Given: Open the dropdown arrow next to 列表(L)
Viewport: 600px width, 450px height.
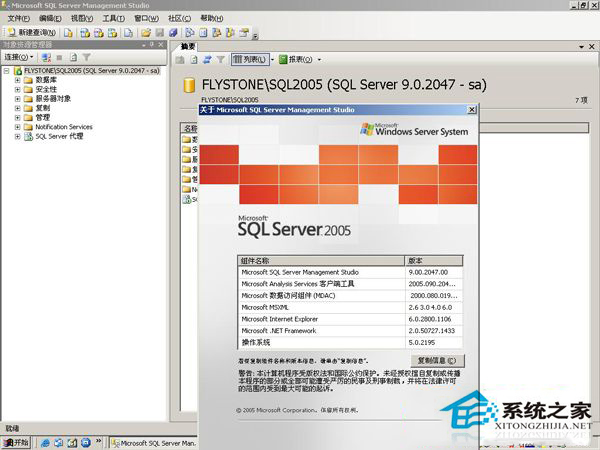Looking at the screenshot, I should (x=272, y=60).
